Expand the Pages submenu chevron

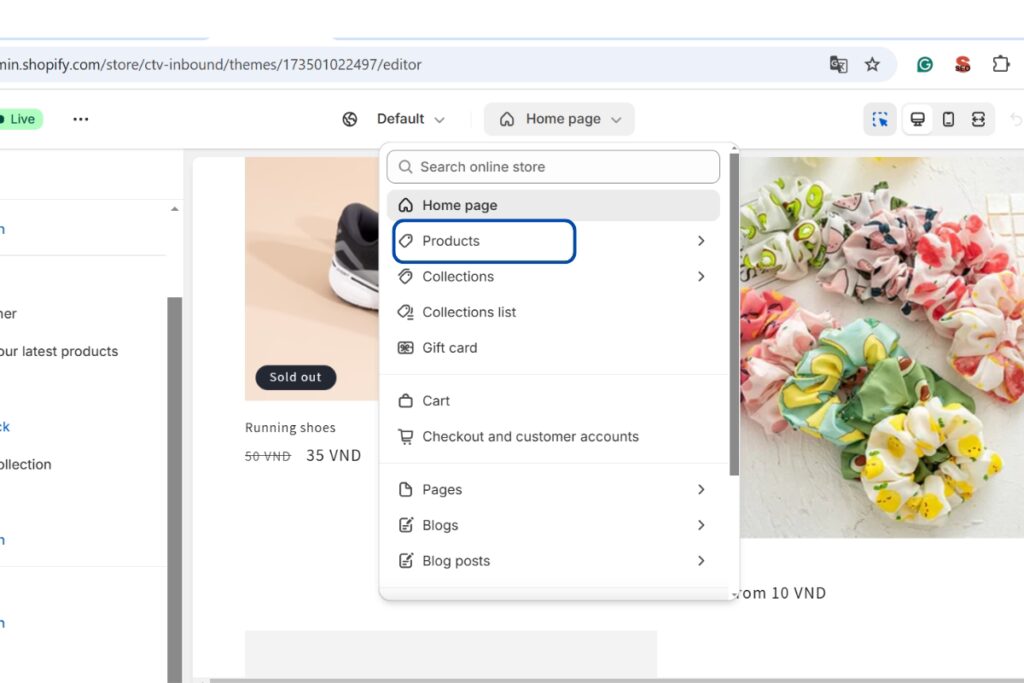point(701,489)
